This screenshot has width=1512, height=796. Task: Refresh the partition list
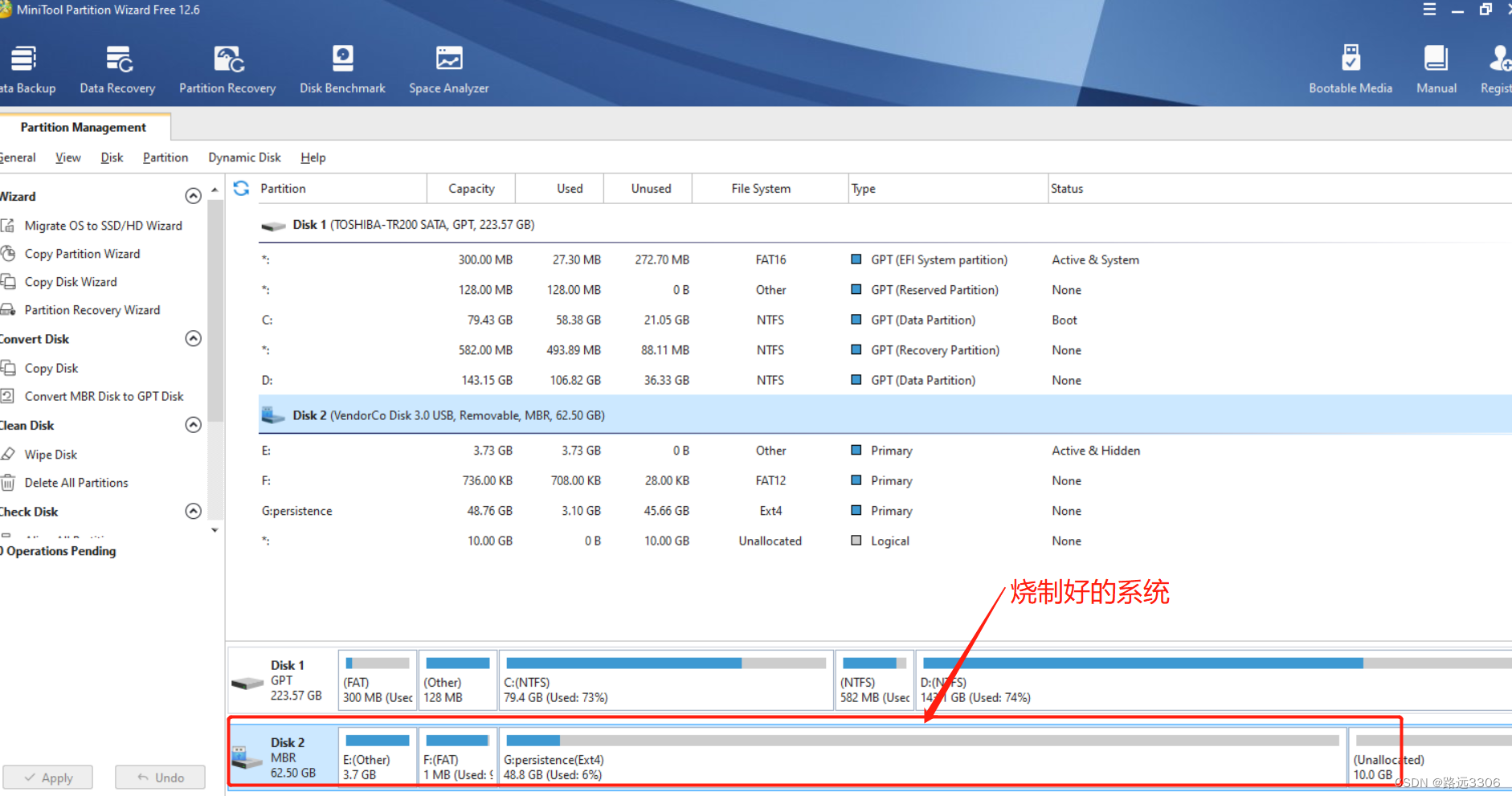(x=241, y=188)
